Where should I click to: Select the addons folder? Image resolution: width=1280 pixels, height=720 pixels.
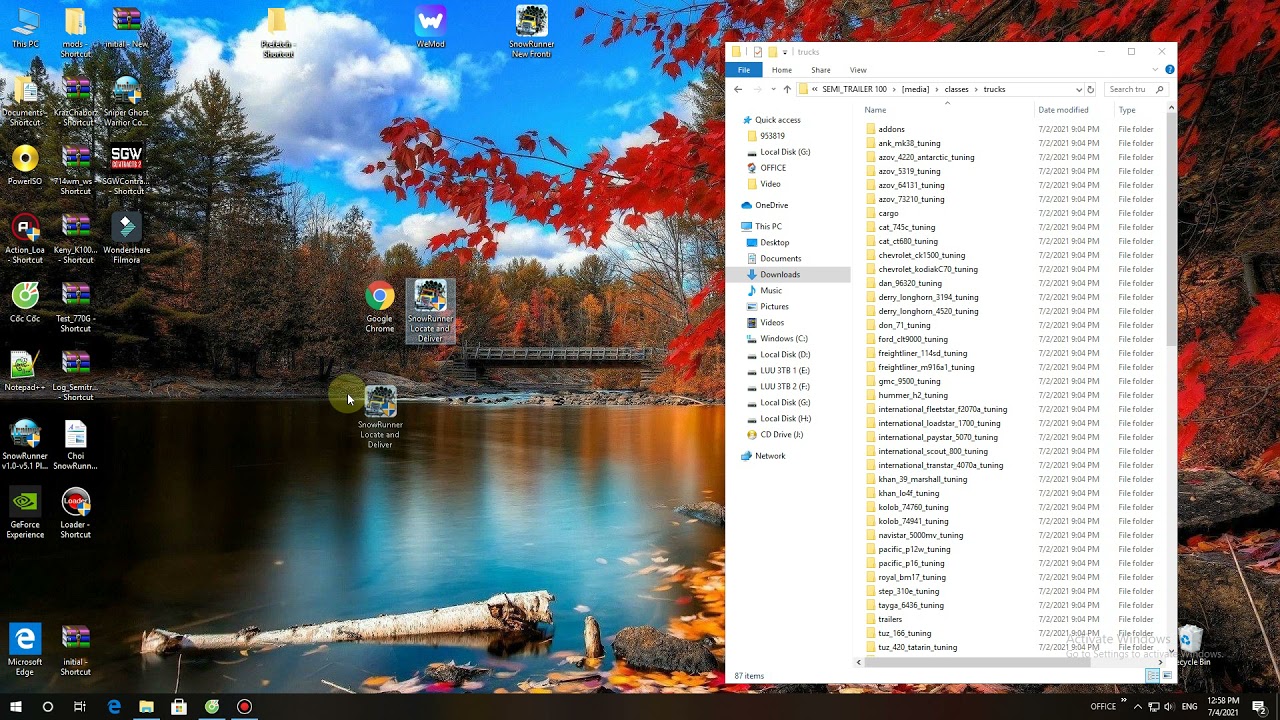click(x=891, y=129)
